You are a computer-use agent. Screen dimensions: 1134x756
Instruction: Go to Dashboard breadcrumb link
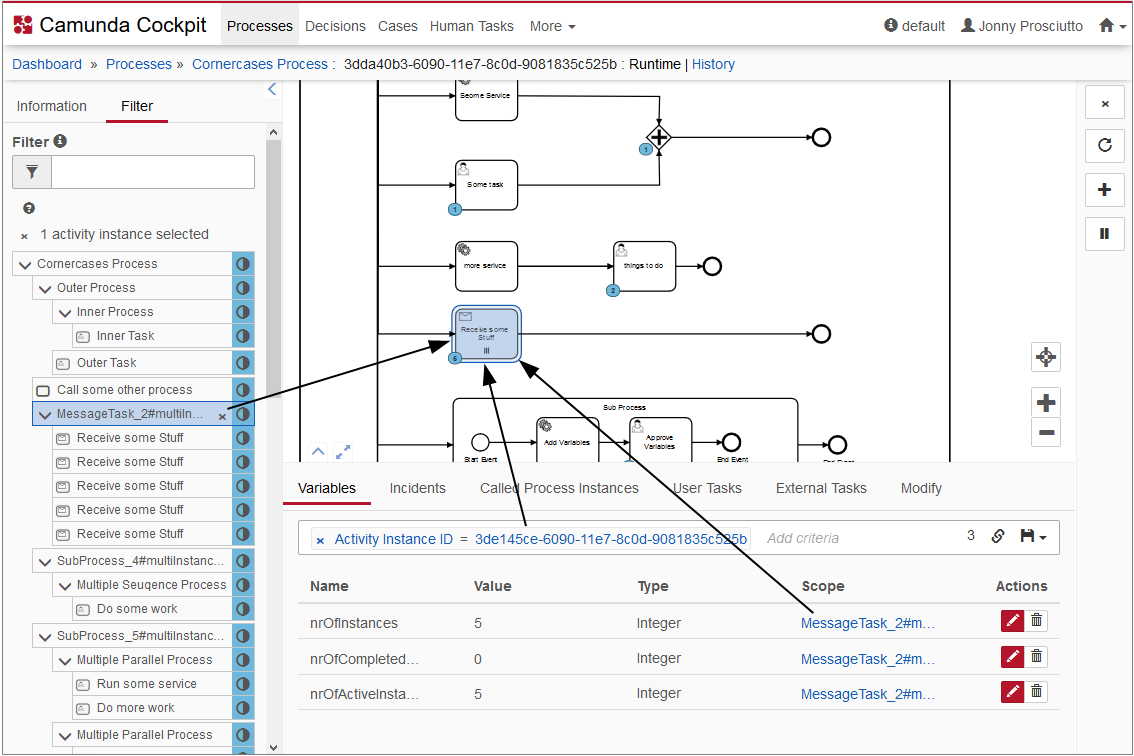pos(47,64)
